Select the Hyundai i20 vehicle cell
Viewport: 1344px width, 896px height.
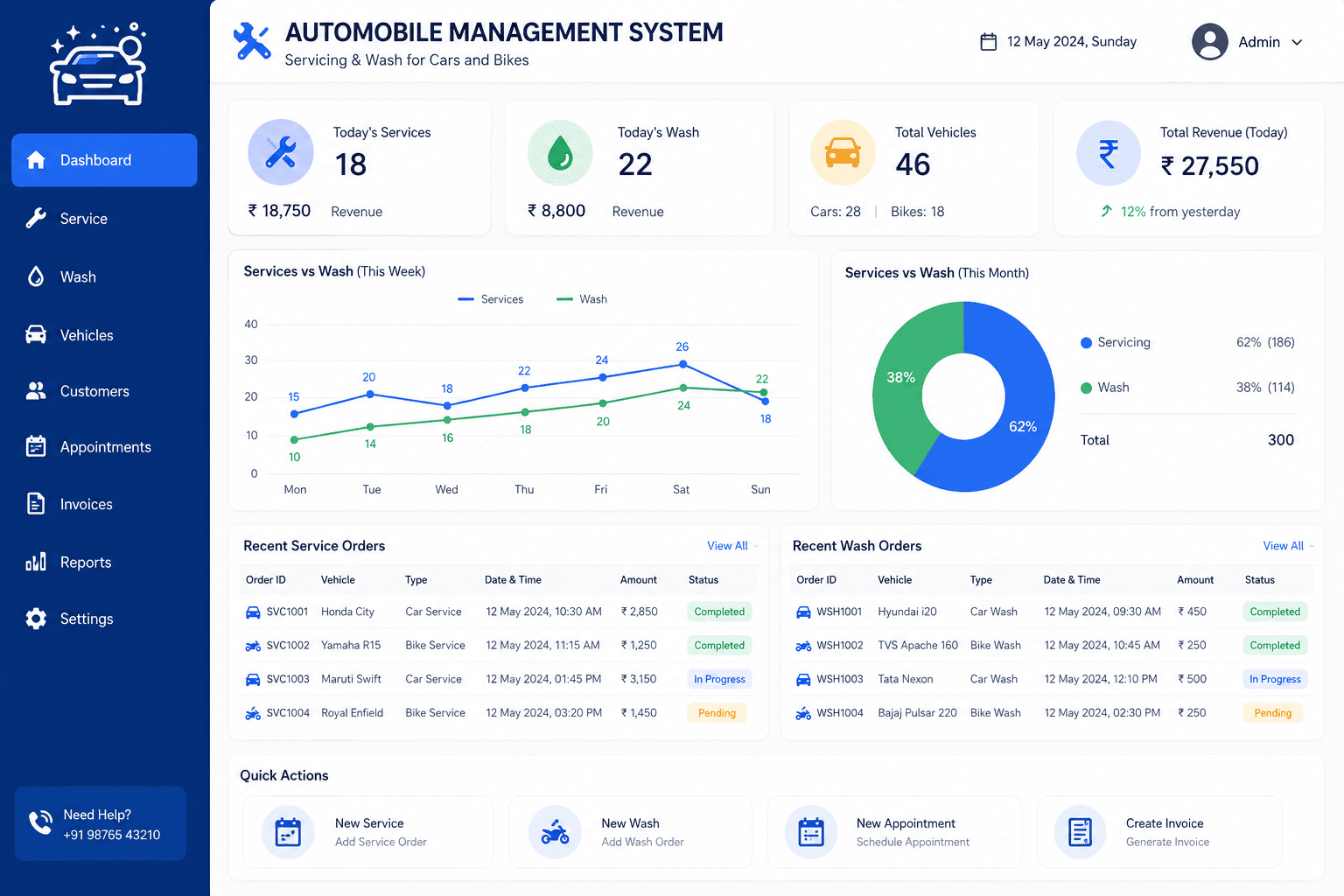(907, 612)
